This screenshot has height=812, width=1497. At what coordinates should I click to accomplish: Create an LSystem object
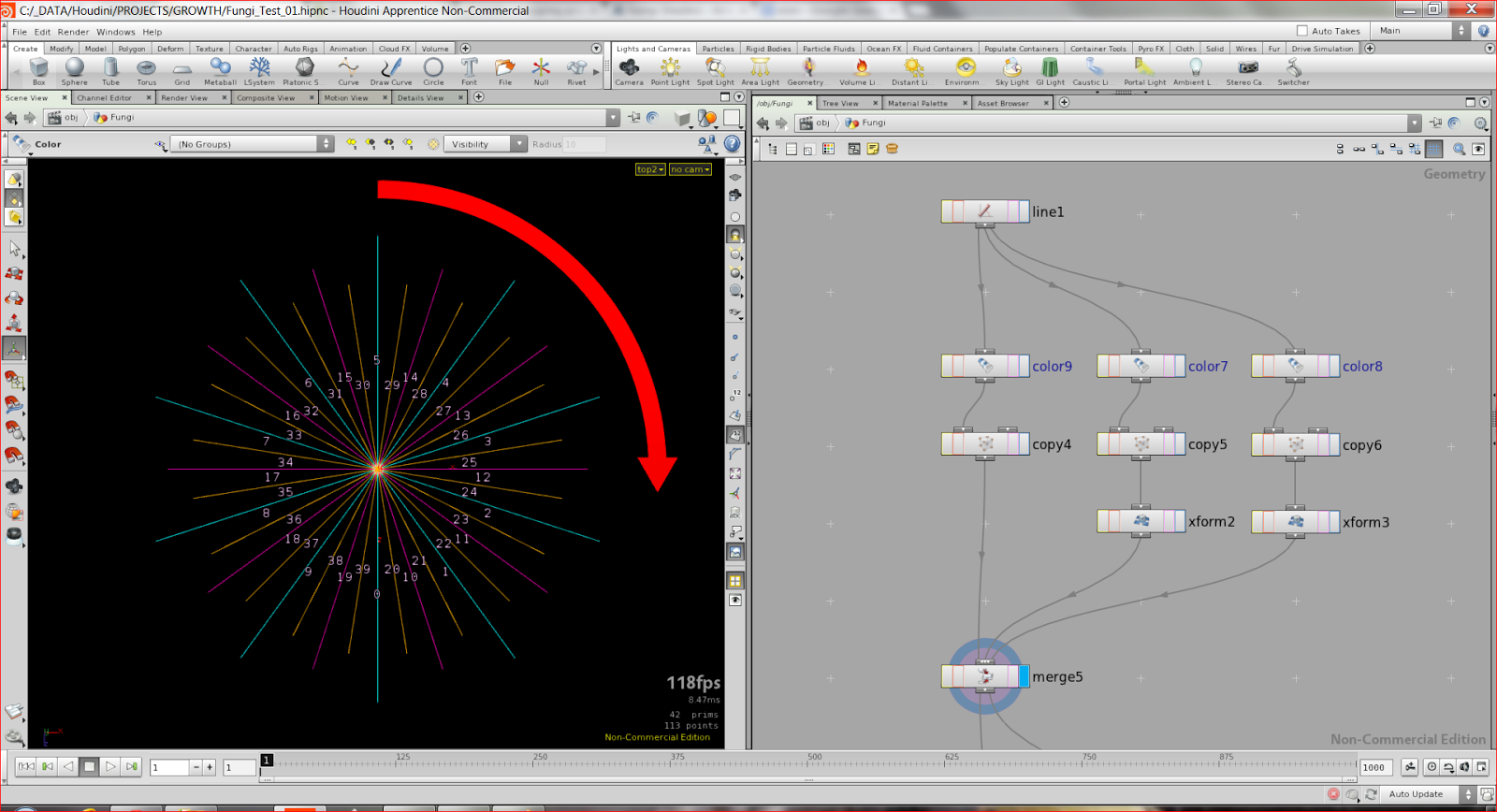coord(260,71)
